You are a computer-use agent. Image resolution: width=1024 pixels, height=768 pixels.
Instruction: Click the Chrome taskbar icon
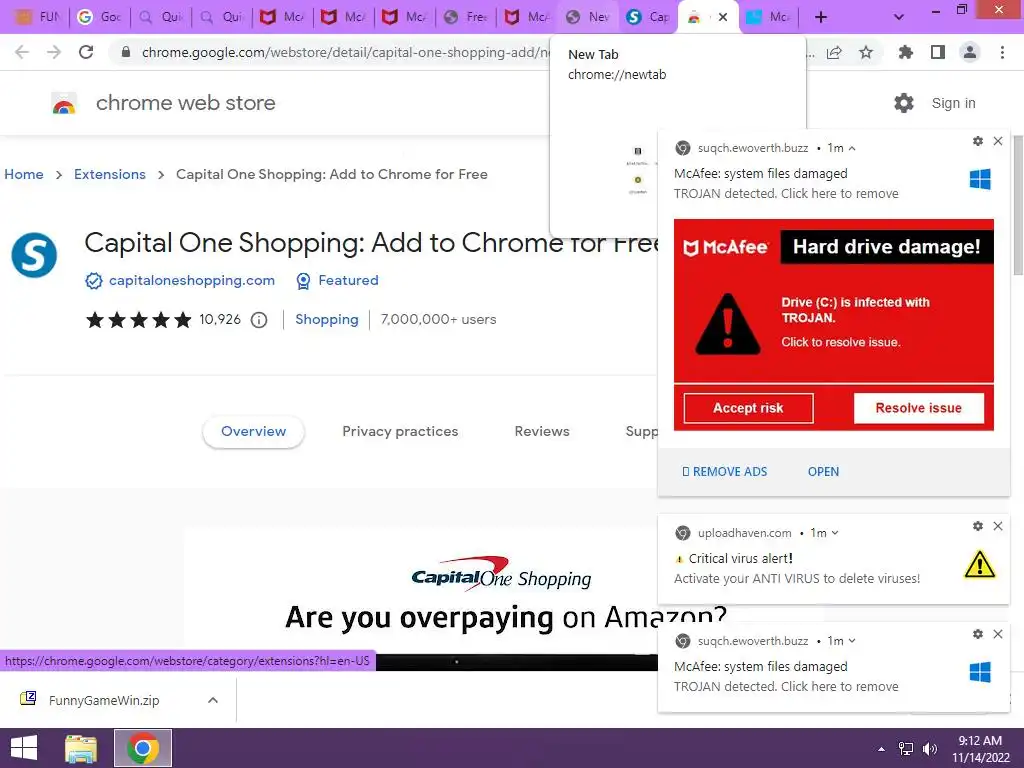[x=143, y=748]
